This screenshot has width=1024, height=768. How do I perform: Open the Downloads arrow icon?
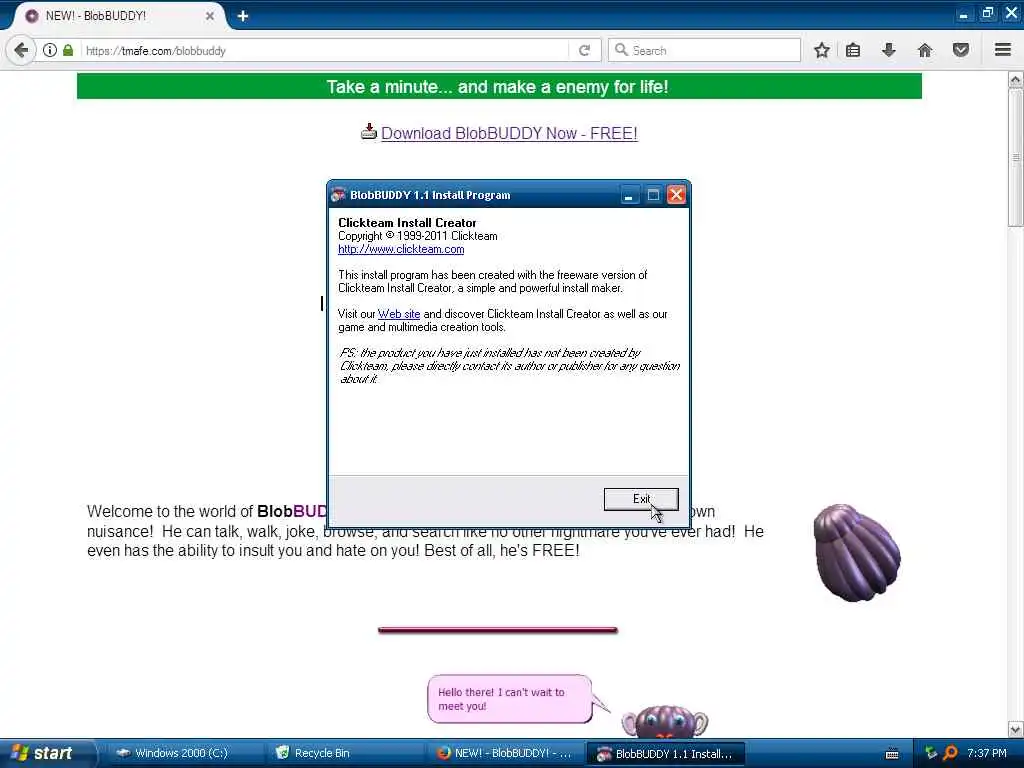[888, 50]
